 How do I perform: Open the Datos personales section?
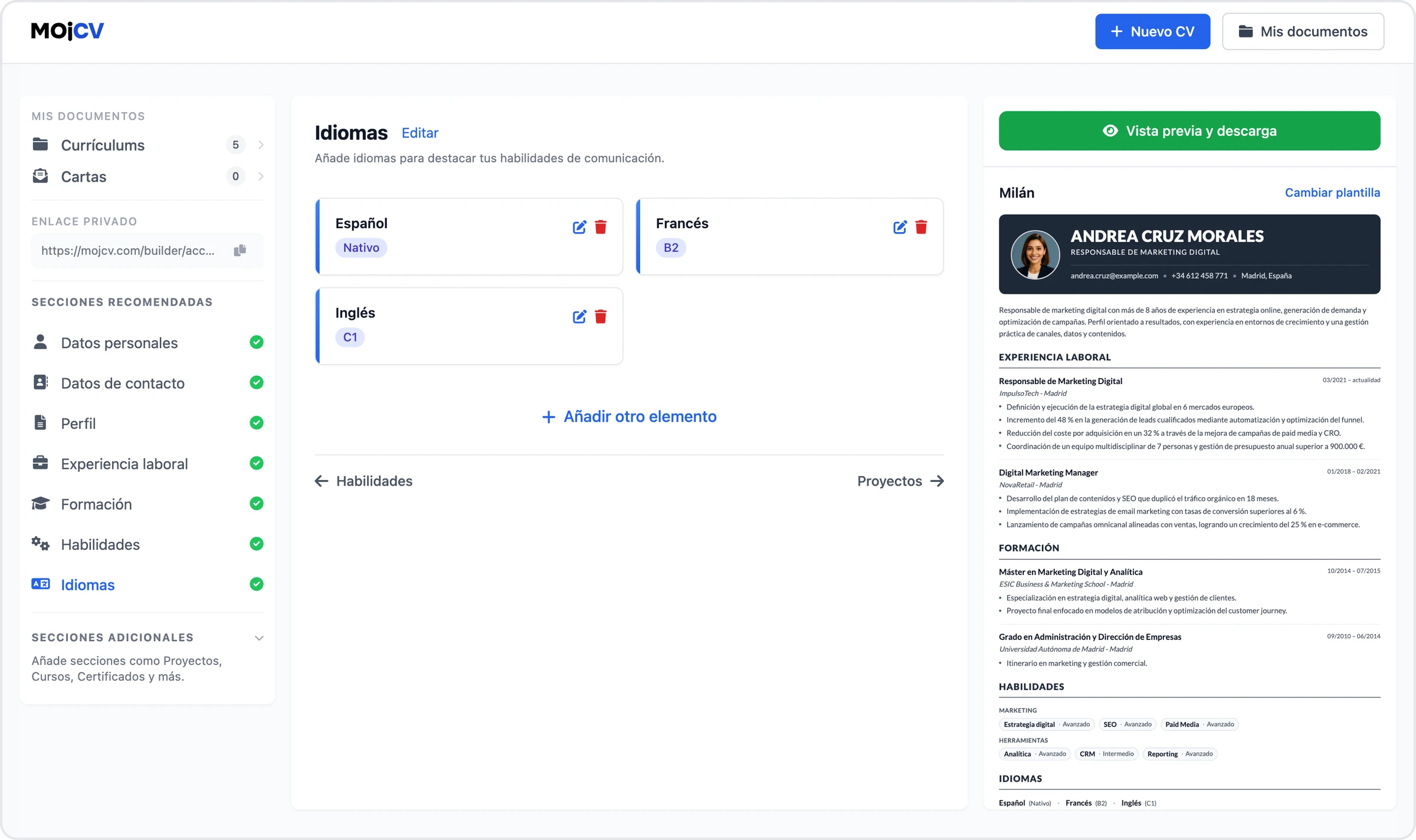coord(147,343)
